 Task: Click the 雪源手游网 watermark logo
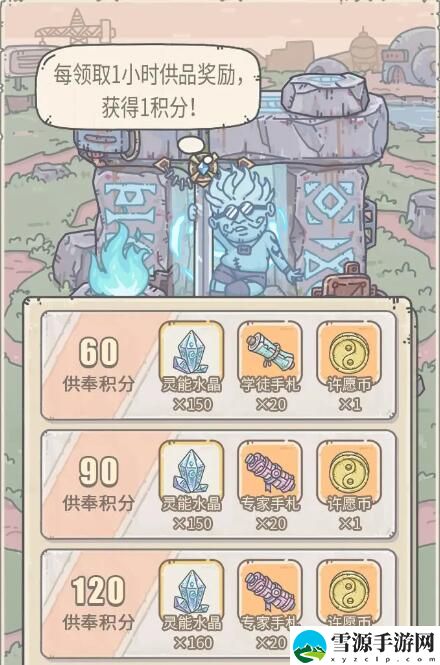coord(364,645)
